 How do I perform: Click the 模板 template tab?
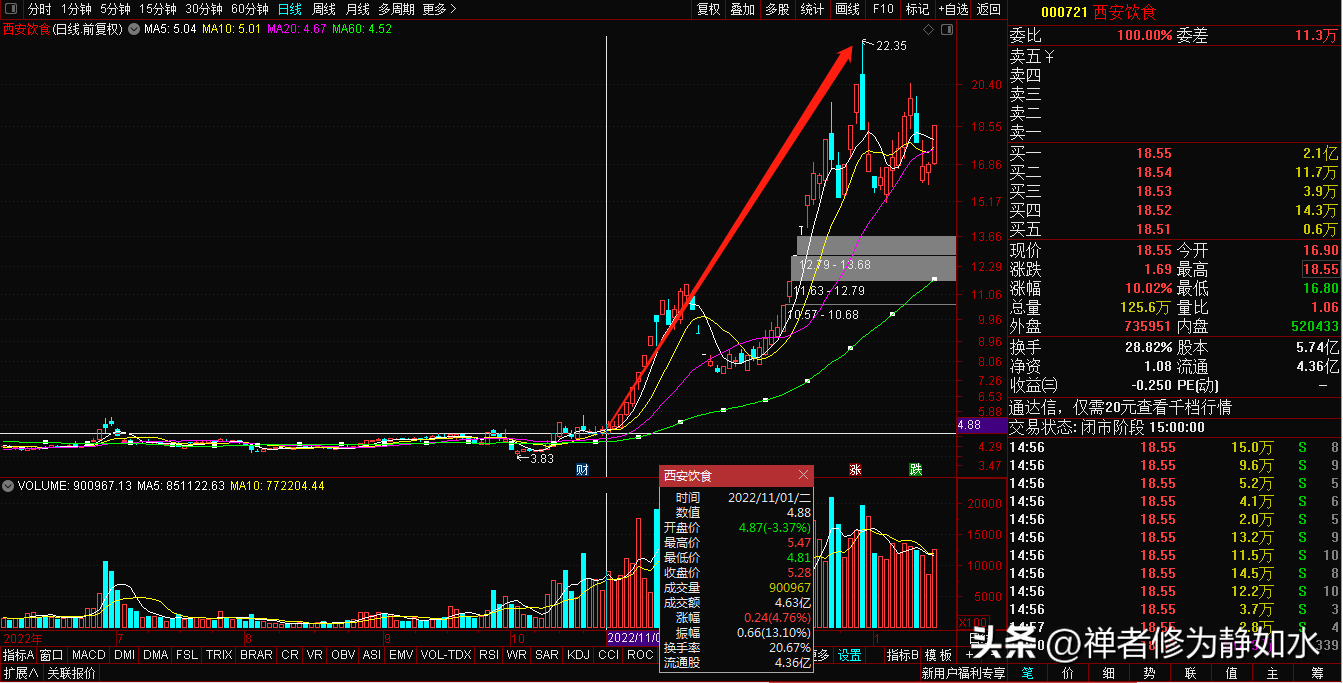tap(938, 655)
